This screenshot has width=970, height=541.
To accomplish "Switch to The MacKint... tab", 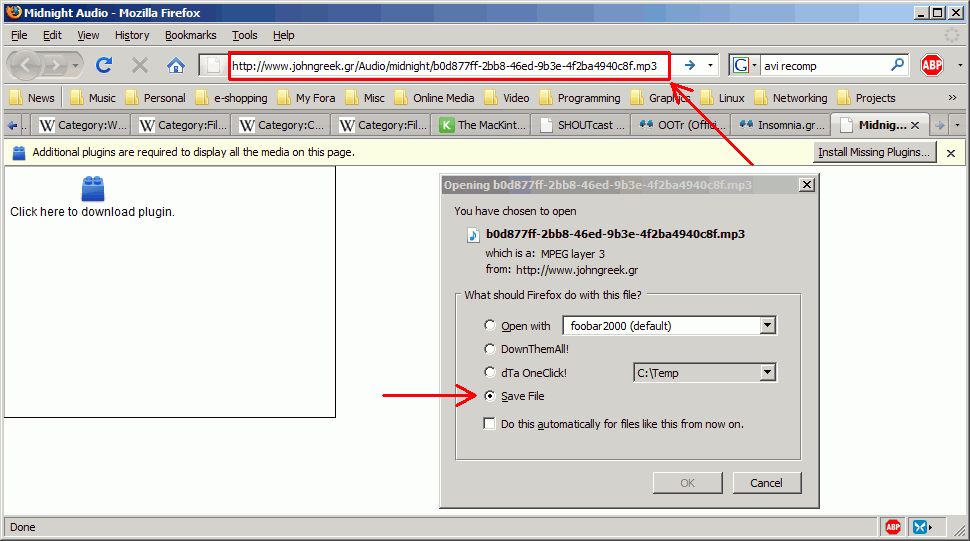I will (483, 125).
